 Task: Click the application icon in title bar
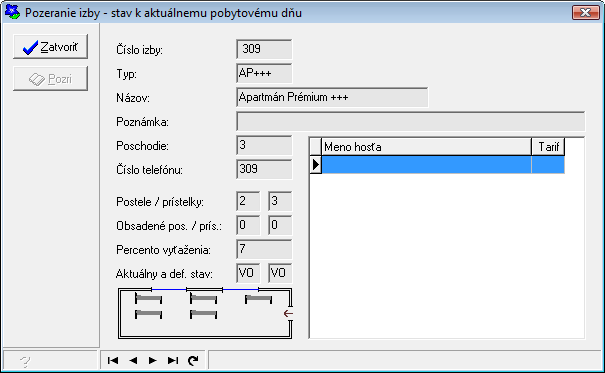(12, 12)
